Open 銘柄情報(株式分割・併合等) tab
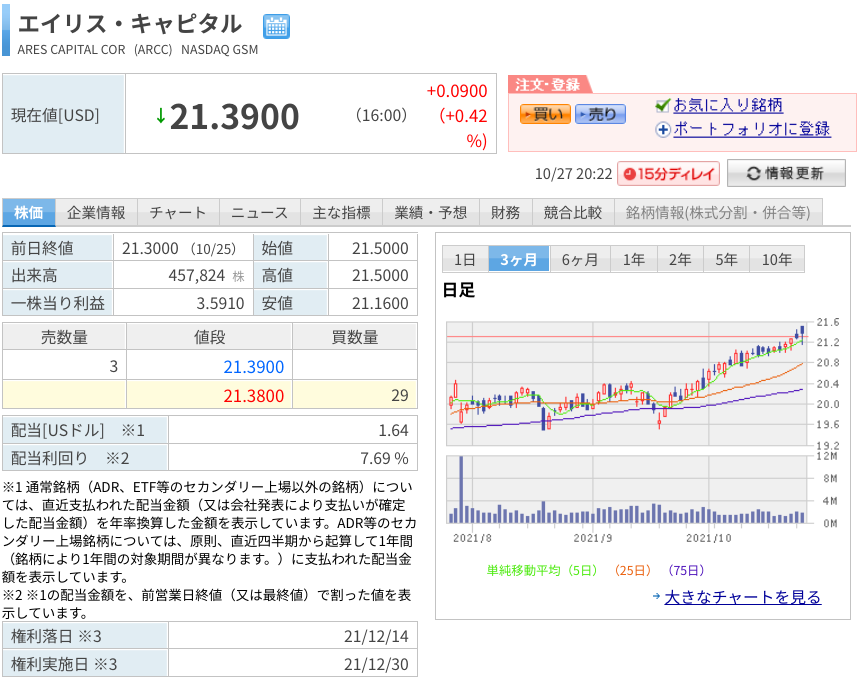 tap(718, 213)
